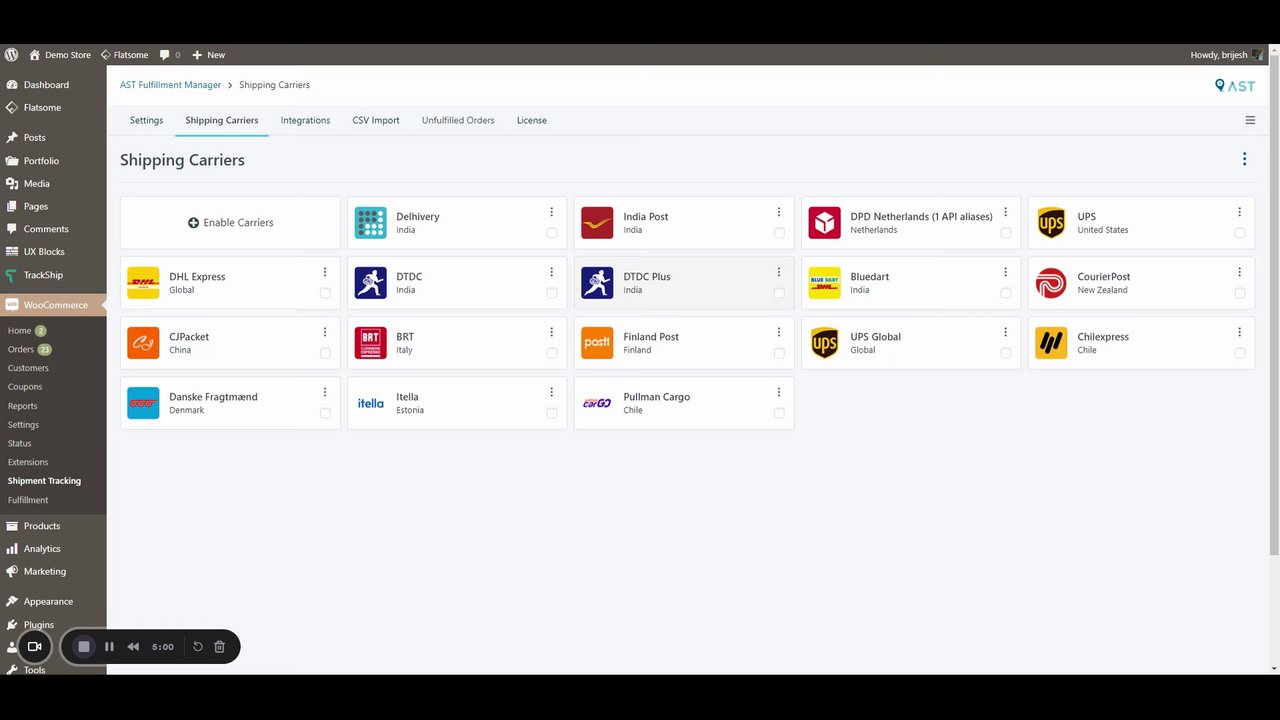This screenshot has width=1280, height=720.
Task: Click the Chilexpress logo
Action: [x=1051, y=343]
